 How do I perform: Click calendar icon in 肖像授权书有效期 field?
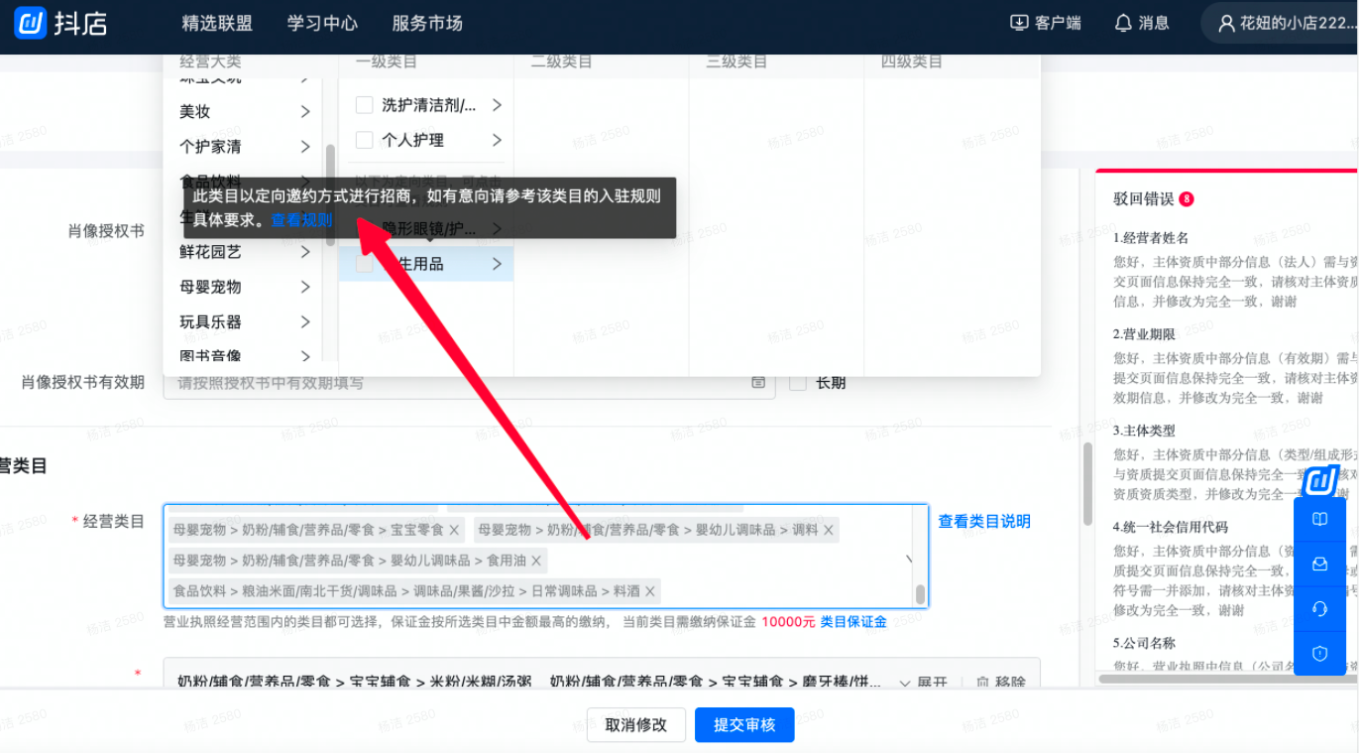(x=758, y=382)
